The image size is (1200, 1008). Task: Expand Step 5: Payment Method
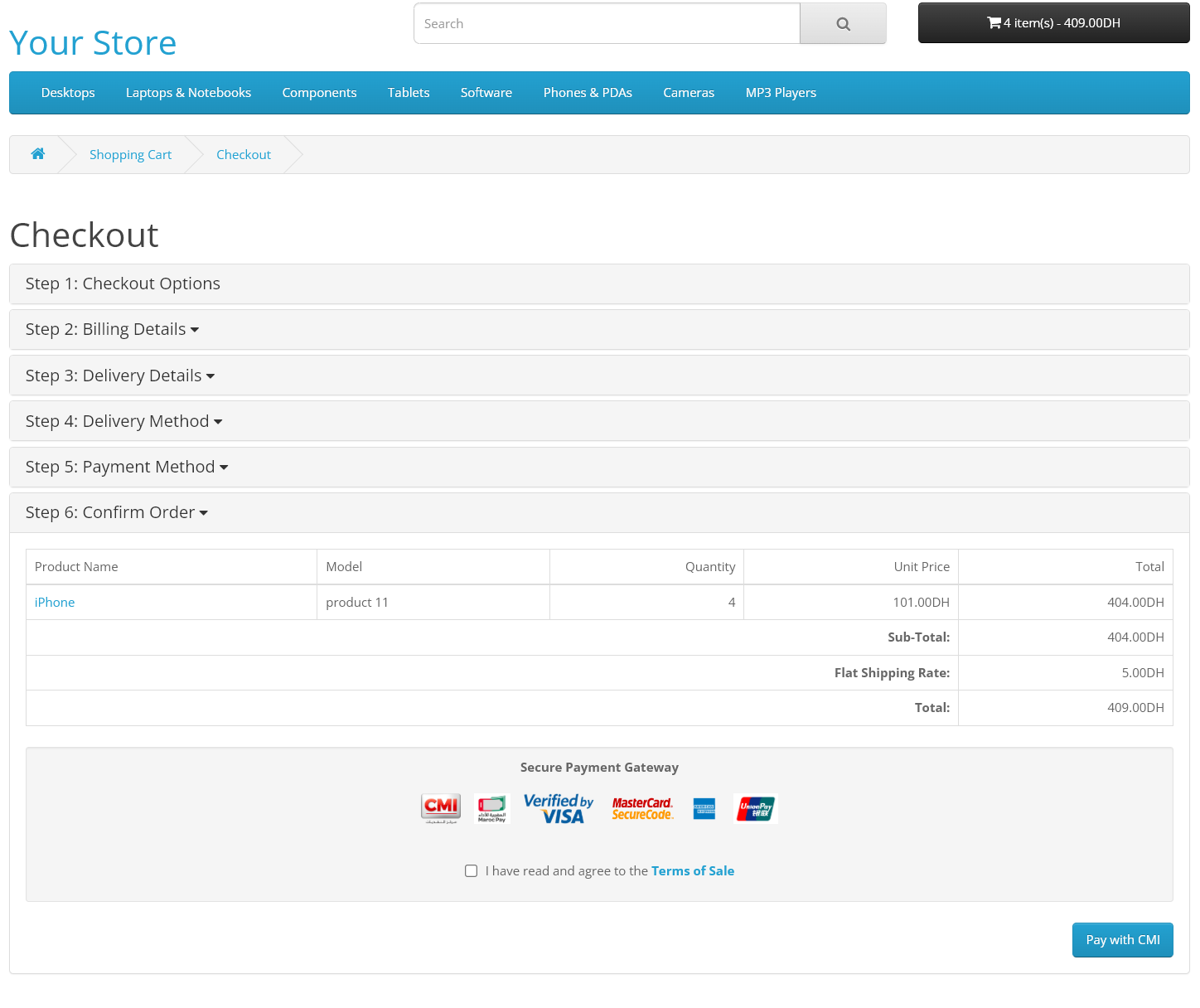(x=127, y=468)
